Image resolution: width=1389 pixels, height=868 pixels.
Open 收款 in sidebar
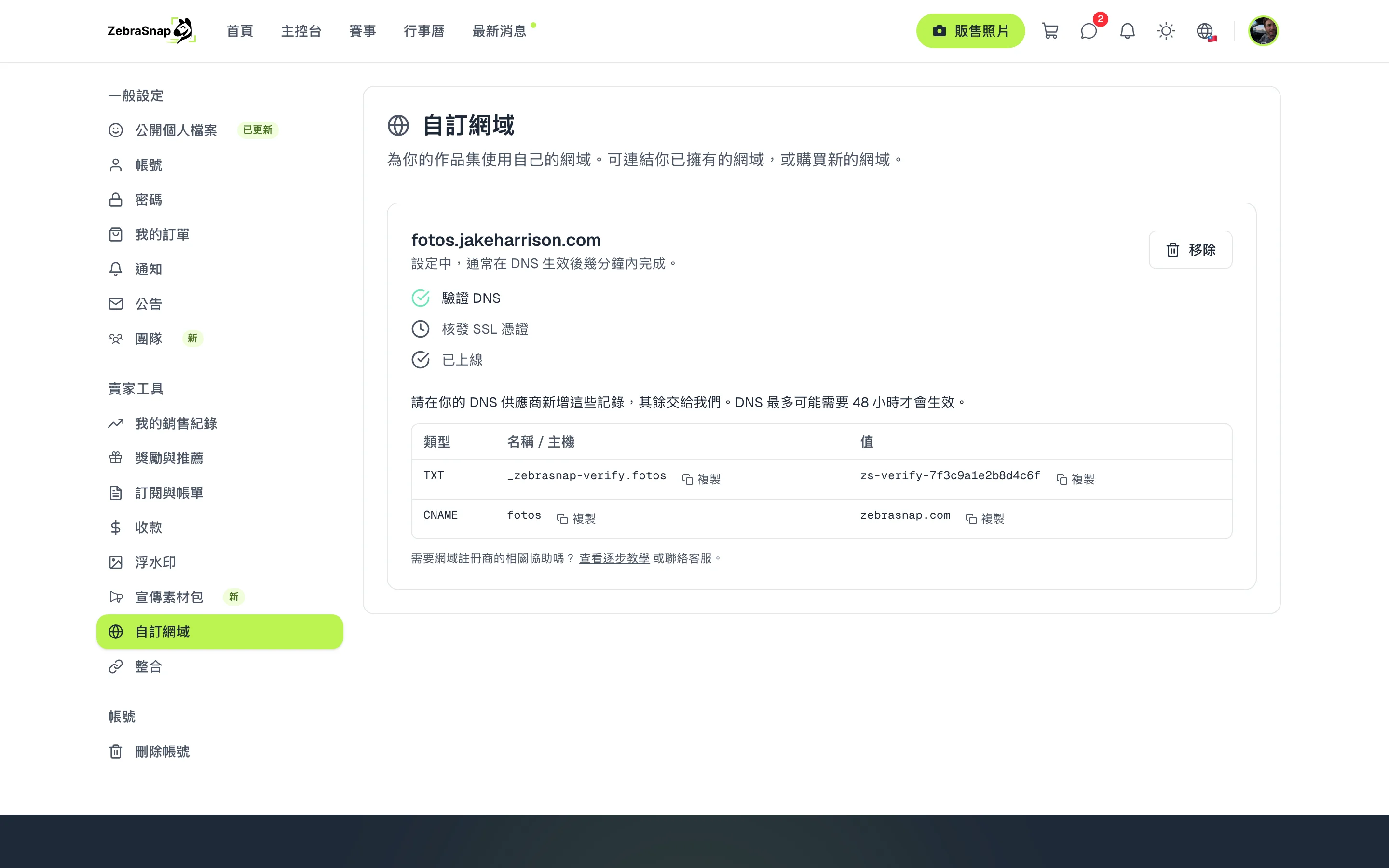pos(220,528)
